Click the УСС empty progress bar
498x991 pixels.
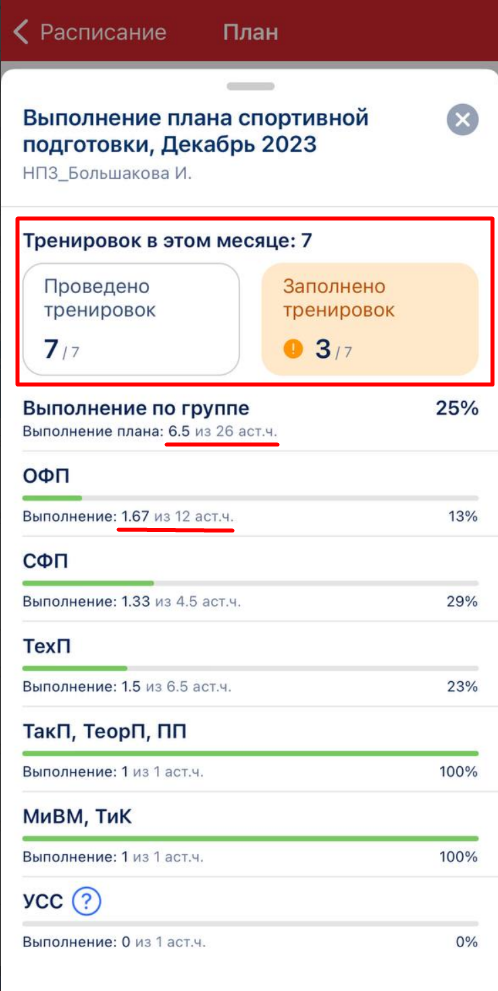pyautogui.click(x=250, y=923)
